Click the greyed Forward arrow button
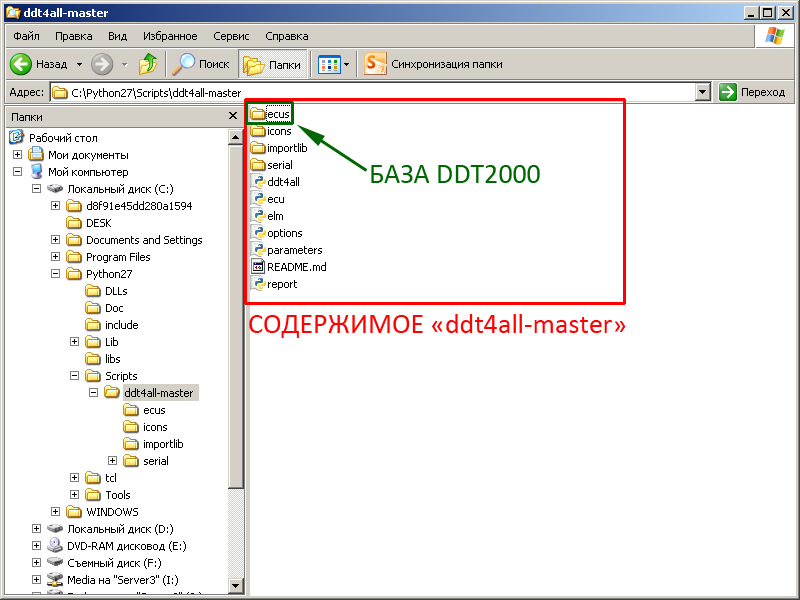Screen dimensions: 800x600 point(102,64)
